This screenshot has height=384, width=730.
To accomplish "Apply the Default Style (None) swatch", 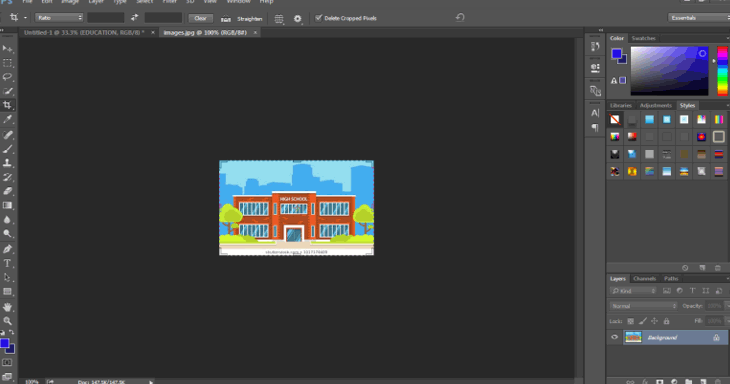I will coord(615,120).
